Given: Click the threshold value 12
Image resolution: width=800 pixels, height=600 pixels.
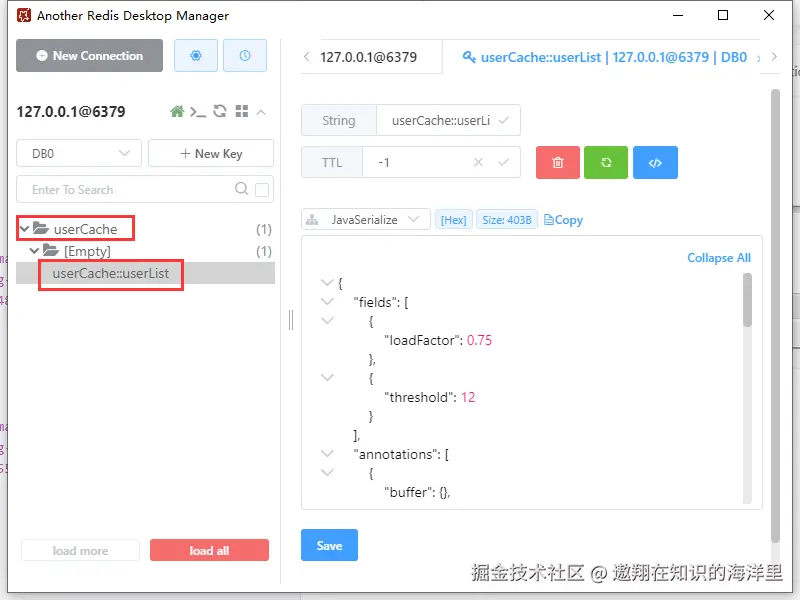Looking at the screenshot, I should pyautogui.click(x=468, y=397).
